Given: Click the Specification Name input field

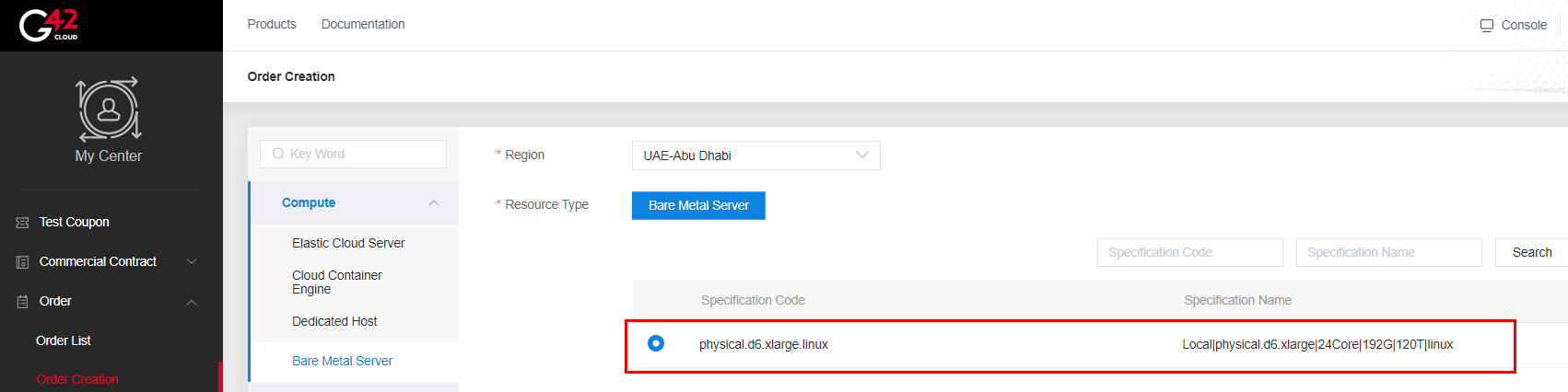Looking at the screenshot, I should click(1388, 252).
